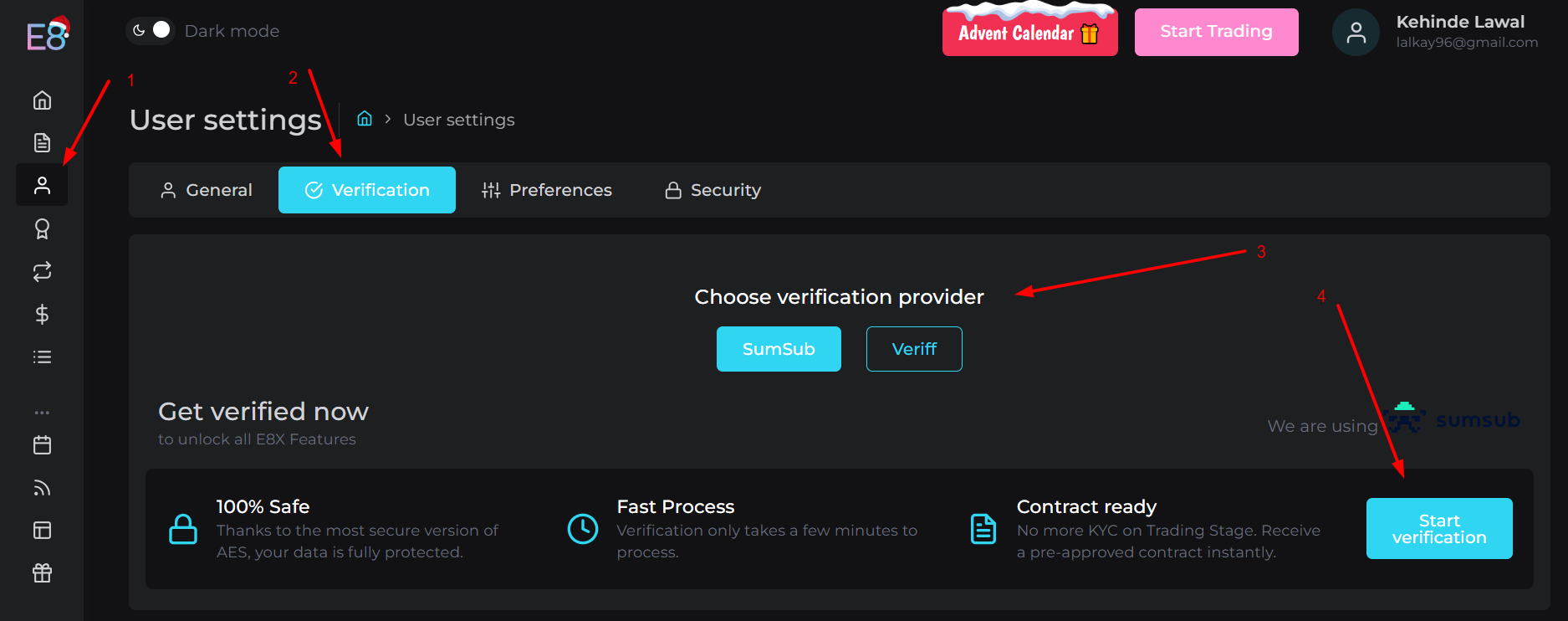Click the Kehinde Lawal account name

[x=1460, y=22]
